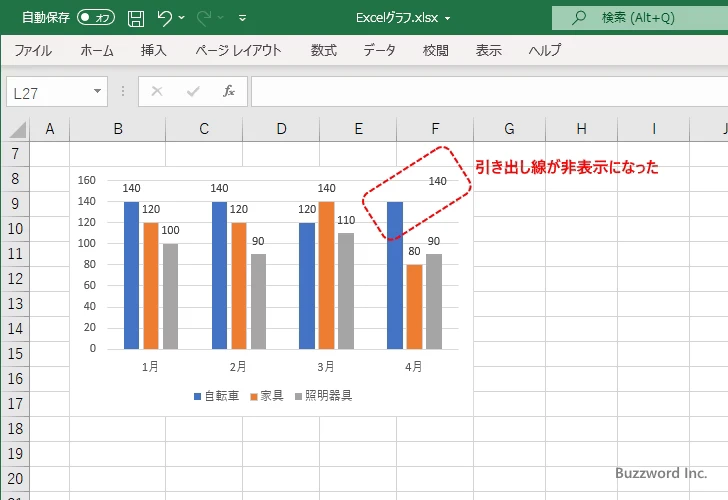Click the 自転車 legend label
This screenshot has width=728, height=500.
click(221, 396)
